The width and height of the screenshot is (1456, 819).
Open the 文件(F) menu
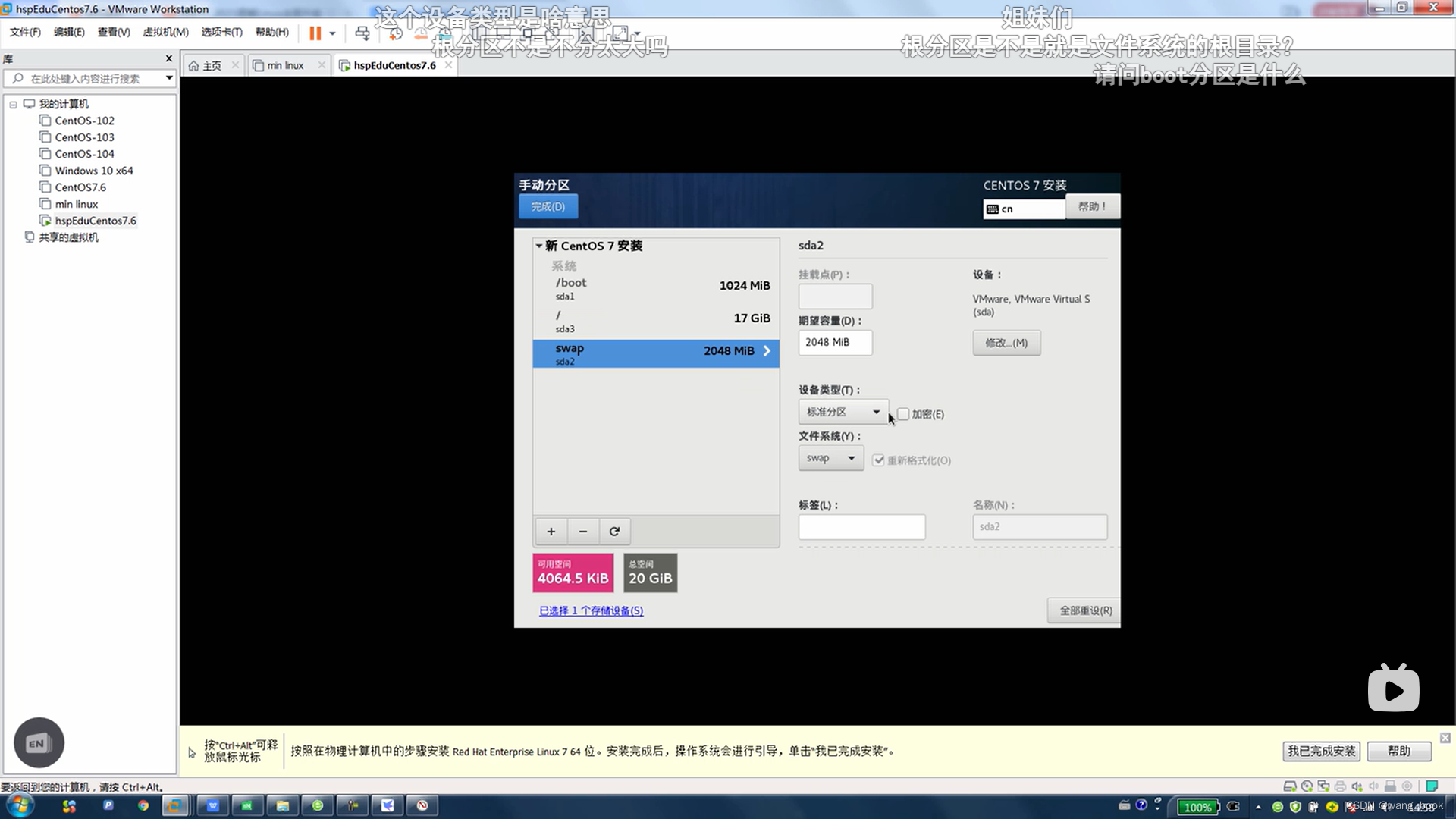point(25,32)
